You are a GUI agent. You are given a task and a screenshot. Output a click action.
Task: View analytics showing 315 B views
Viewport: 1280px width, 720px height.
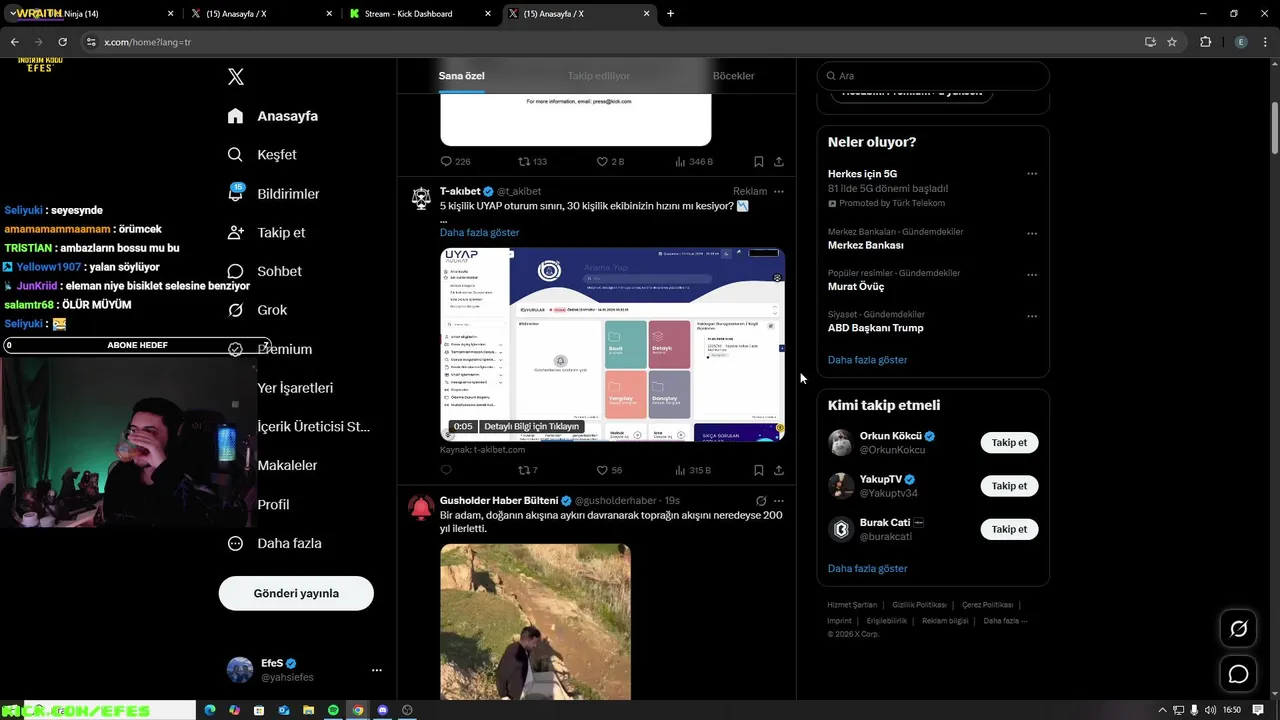coord(693,470)
